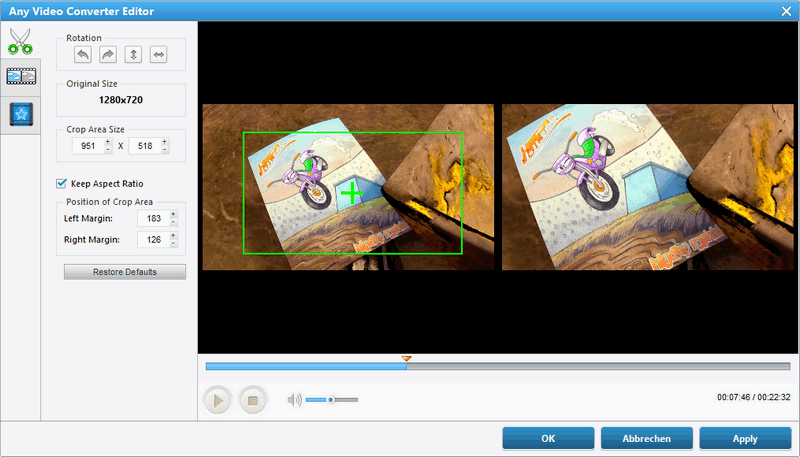
Task: Decrease Right Margin value
Action: coord(173,243)
